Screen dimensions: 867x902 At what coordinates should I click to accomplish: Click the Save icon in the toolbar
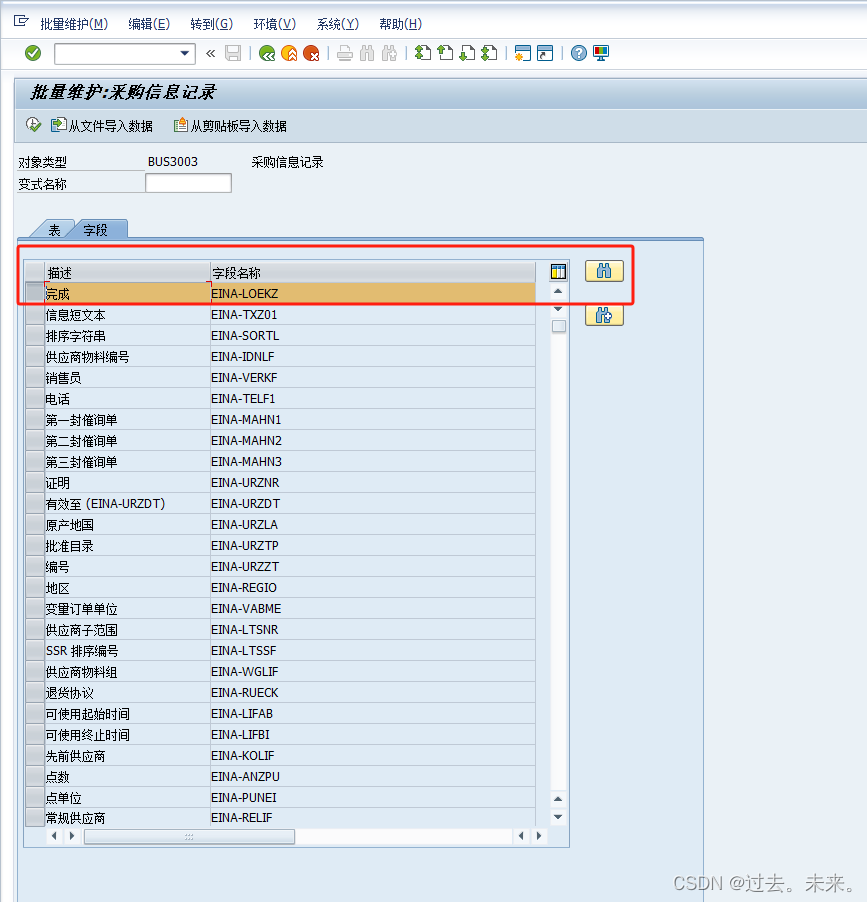tap(233, 53)
